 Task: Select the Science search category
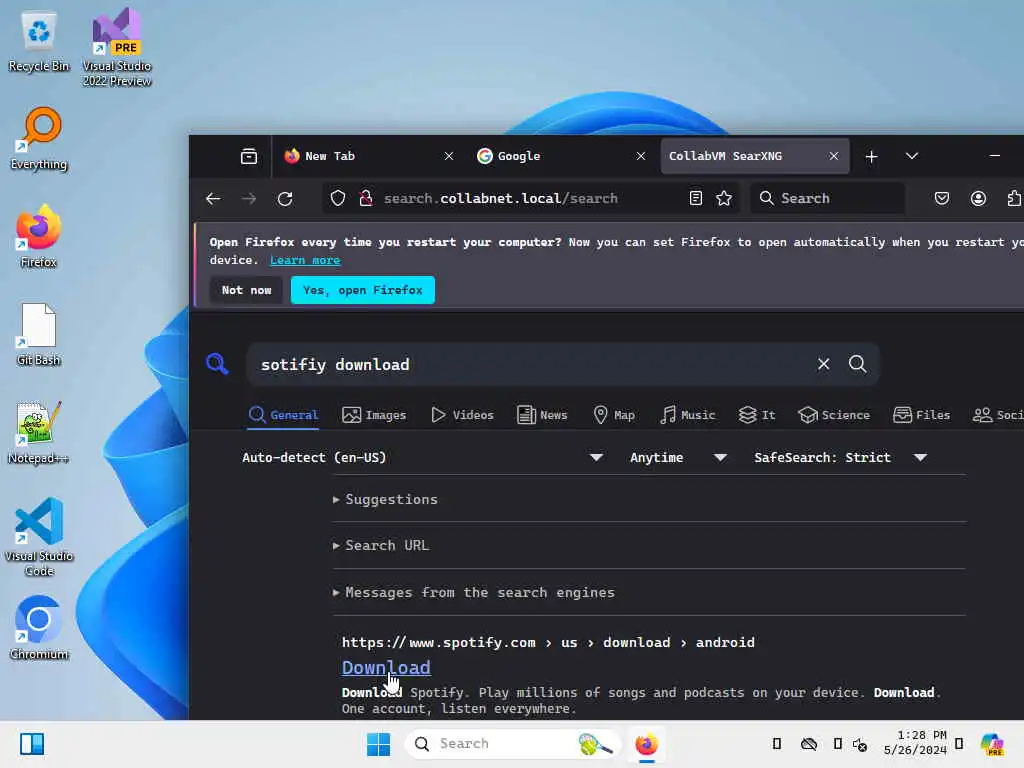[x=834, y=415]
